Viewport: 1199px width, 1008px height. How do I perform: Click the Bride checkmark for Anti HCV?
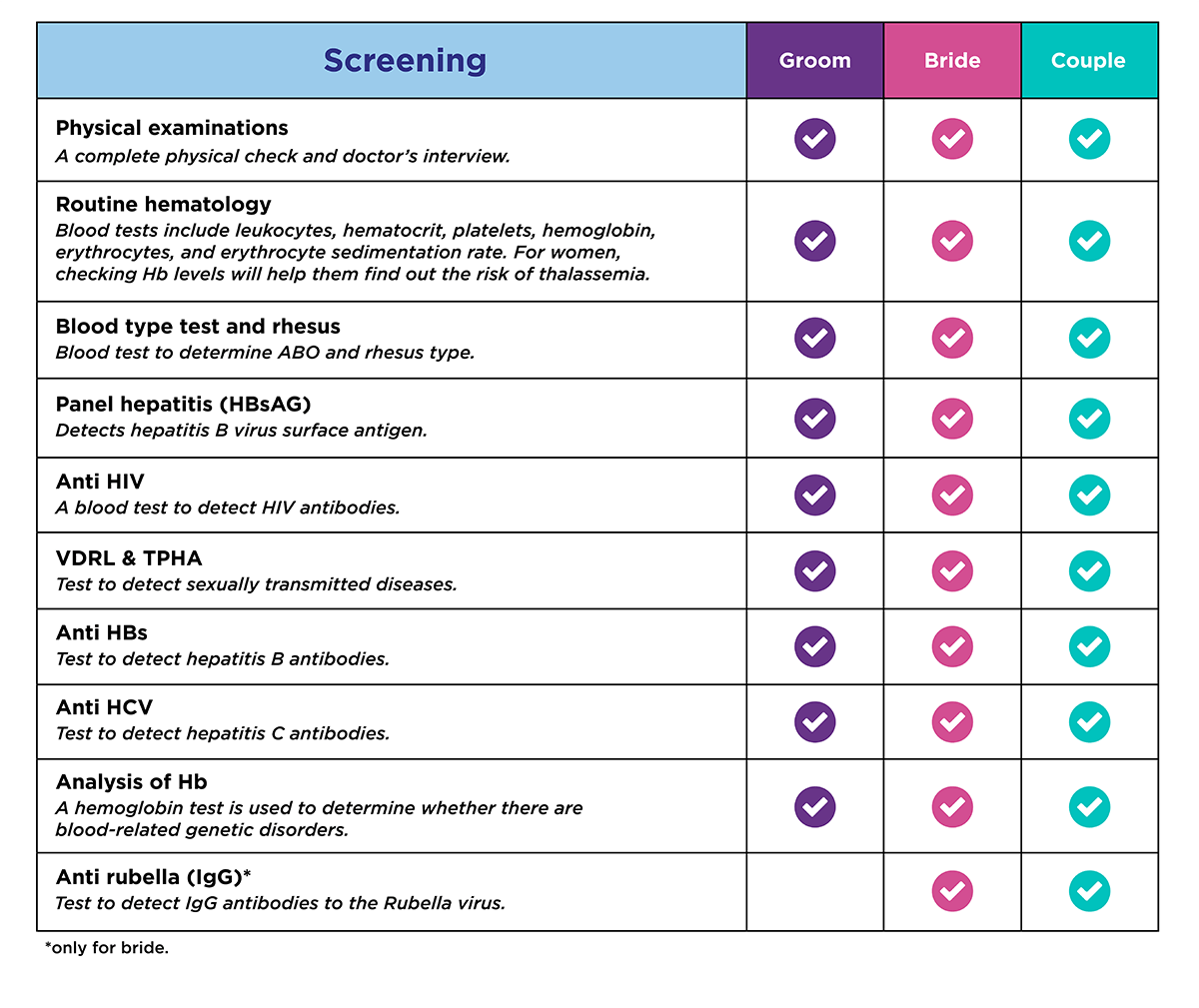(x=952, y=721)
